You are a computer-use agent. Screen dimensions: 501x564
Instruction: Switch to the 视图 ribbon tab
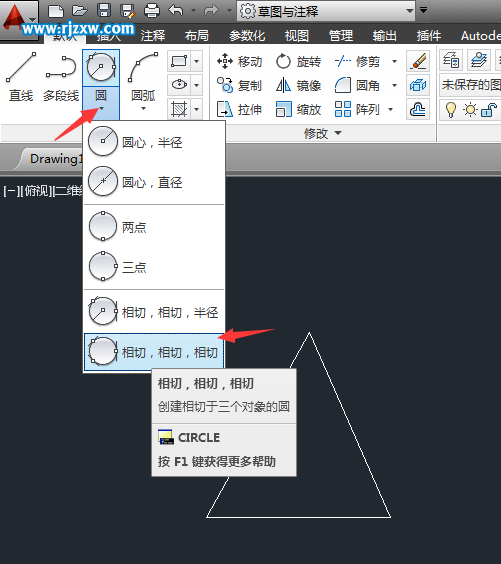click(297, 36)
